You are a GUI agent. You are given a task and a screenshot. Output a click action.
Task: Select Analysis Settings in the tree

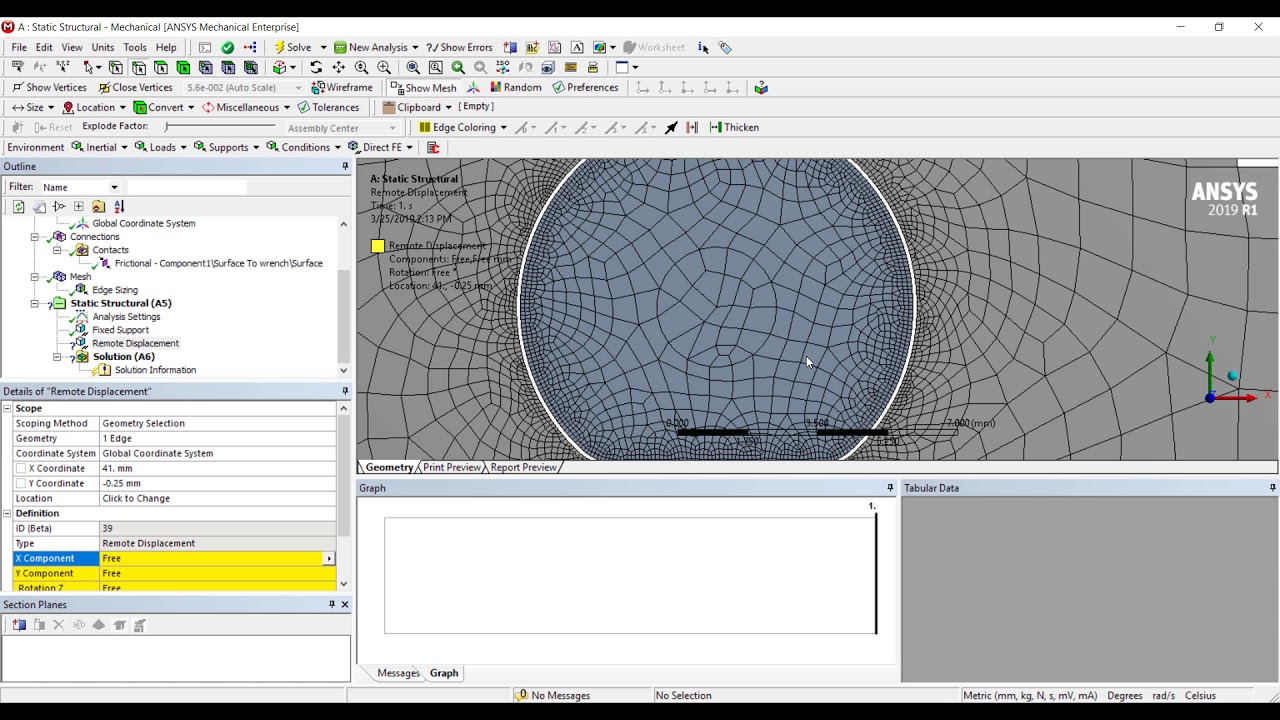126,317
